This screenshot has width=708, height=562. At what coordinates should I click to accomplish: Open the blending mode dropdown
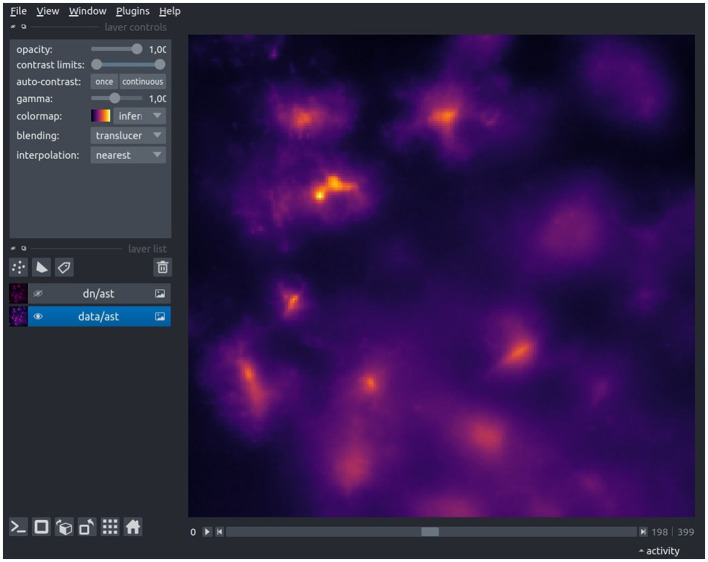coord(128,135)
